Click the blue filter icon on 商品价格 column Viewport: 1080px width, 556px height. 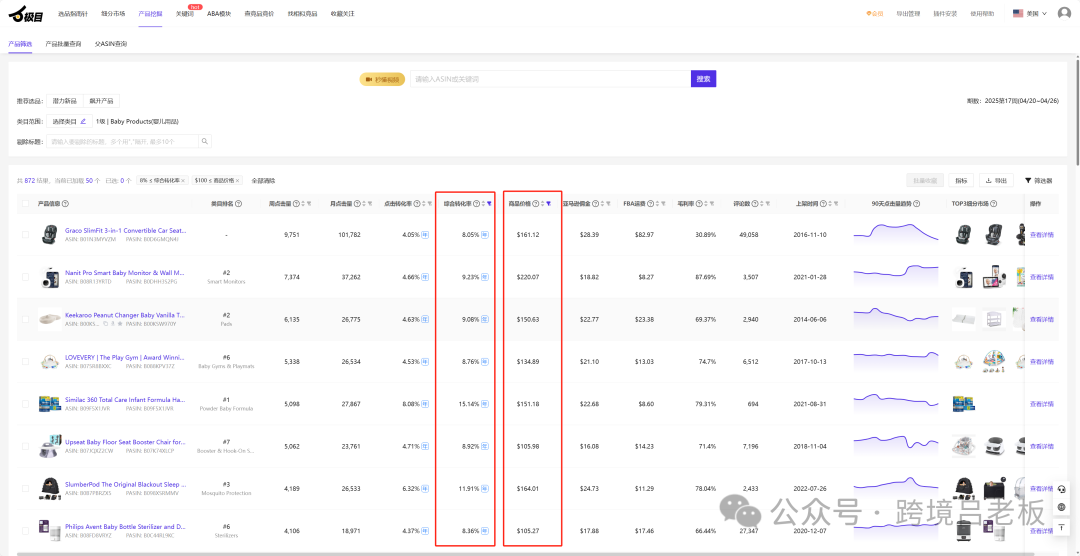point(548,204)
